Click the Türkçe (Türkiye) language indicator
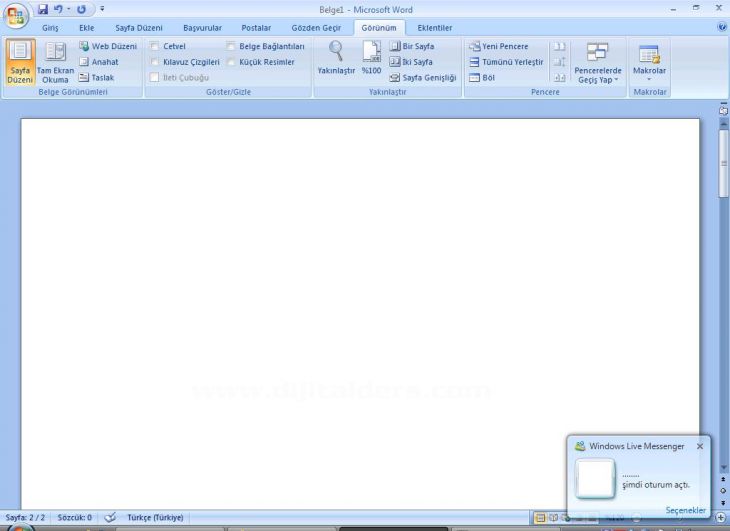The image size is (730, 531). click(155, 518)
